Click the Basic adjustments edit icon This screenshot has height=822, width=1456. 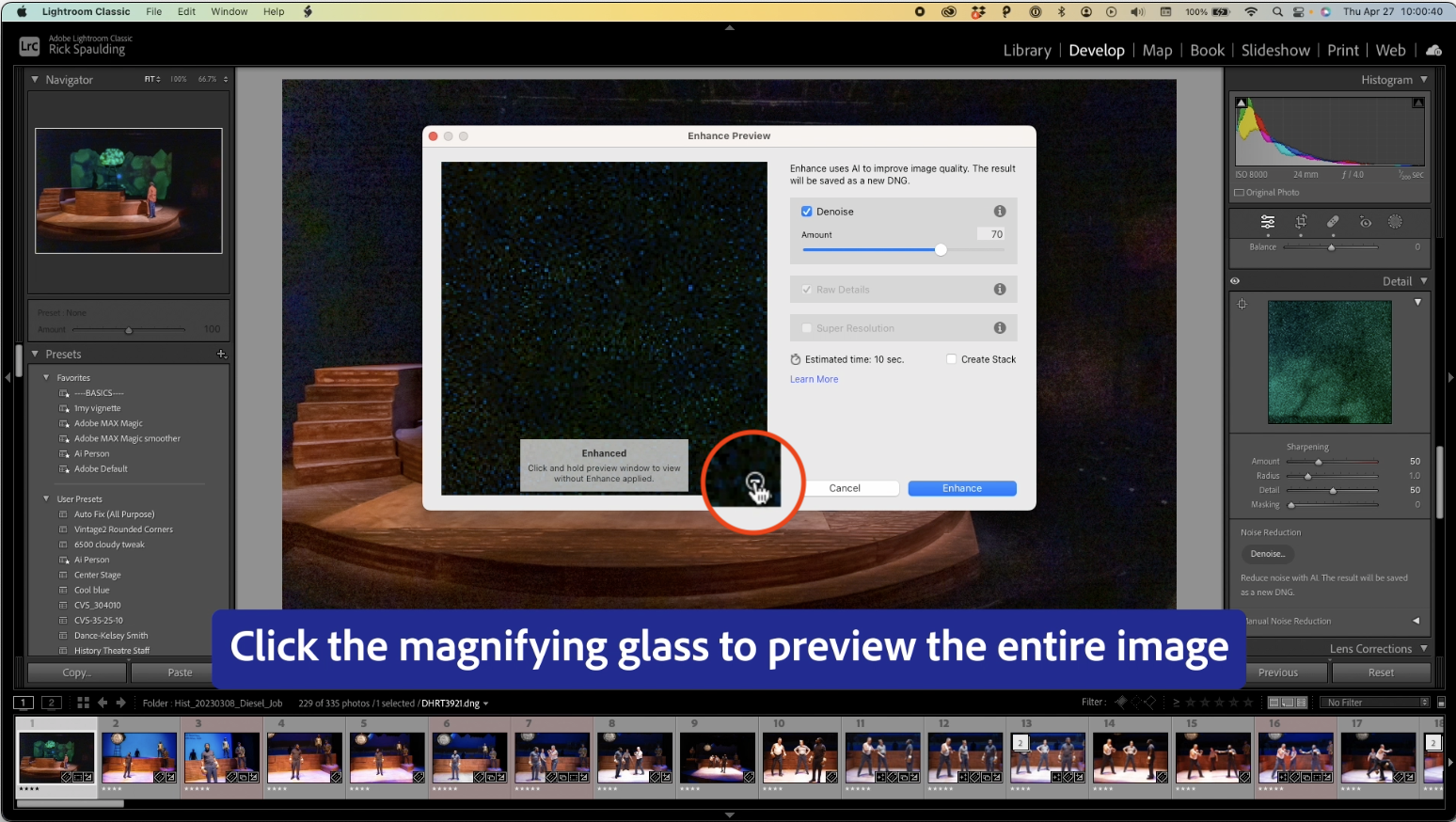(1267, 223)
